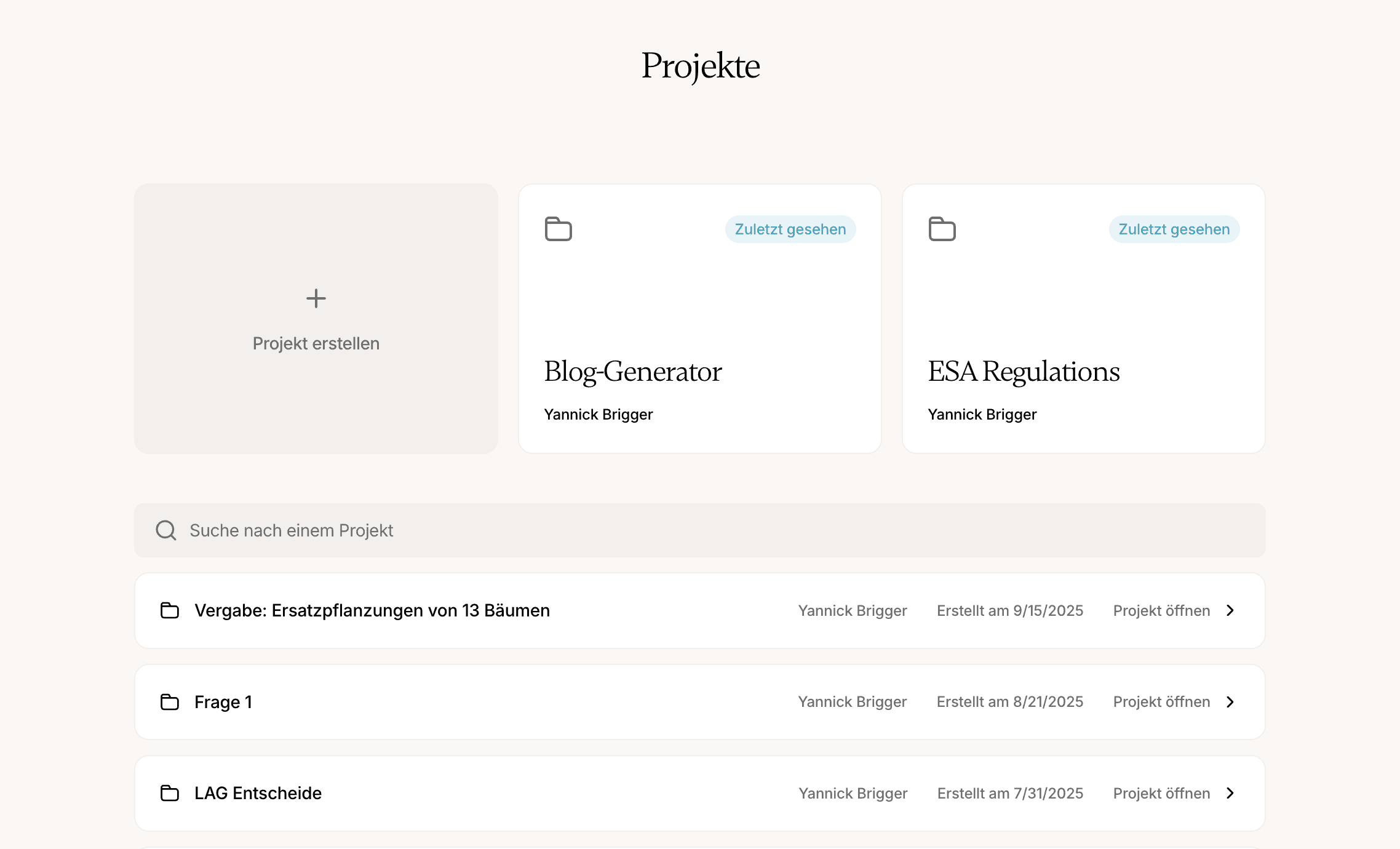Image resolution: width=1400 pixels, height=849 pixels.
Task: Click folder icon beside Vergabe project row
Action: coord(170,610)
